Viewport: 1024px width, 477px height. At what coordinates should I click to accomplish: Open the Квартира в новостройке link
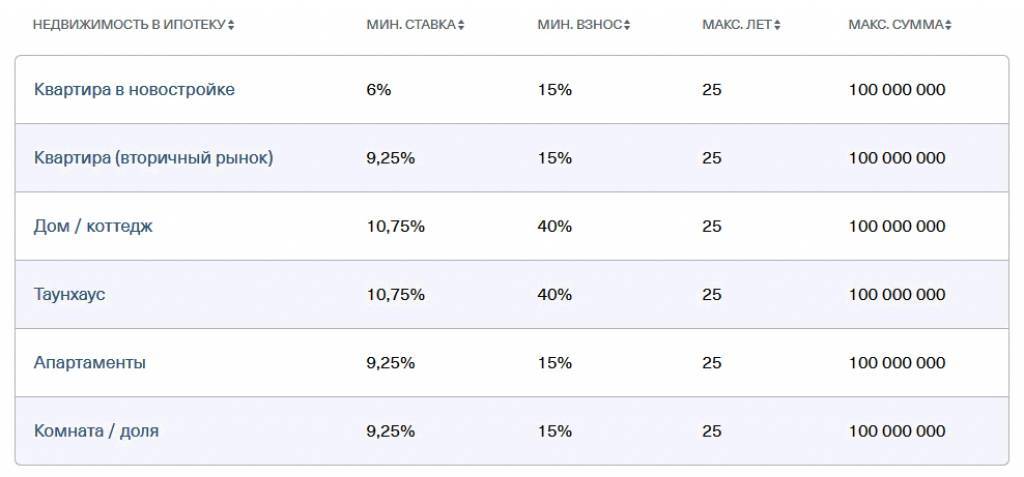tap(134, 90)
